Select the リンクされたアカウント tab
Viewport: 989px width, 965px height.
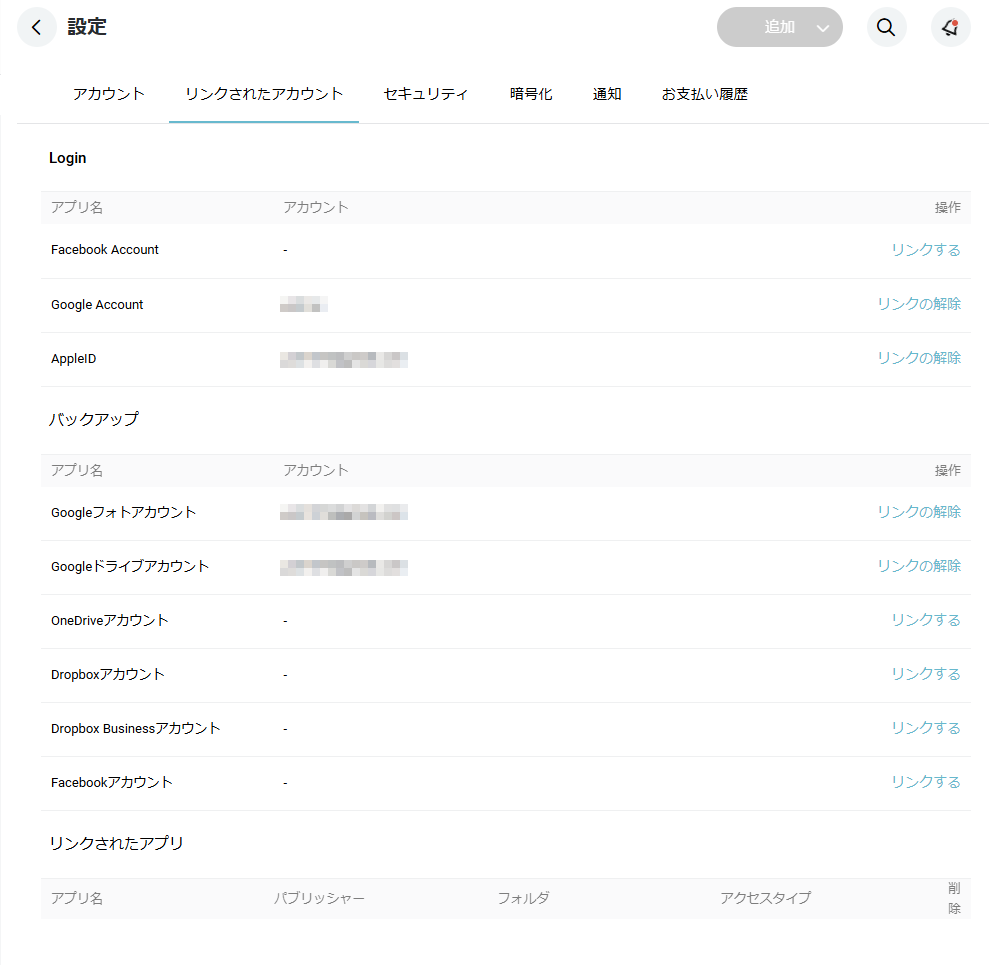tap(264, 94)
